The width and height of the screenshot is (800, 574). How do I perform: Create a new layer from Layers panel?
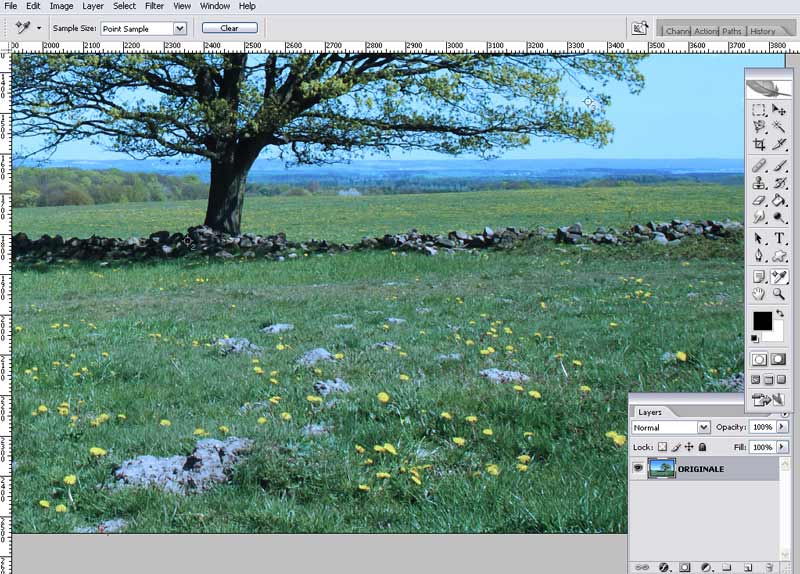click(x=749, y=567)
